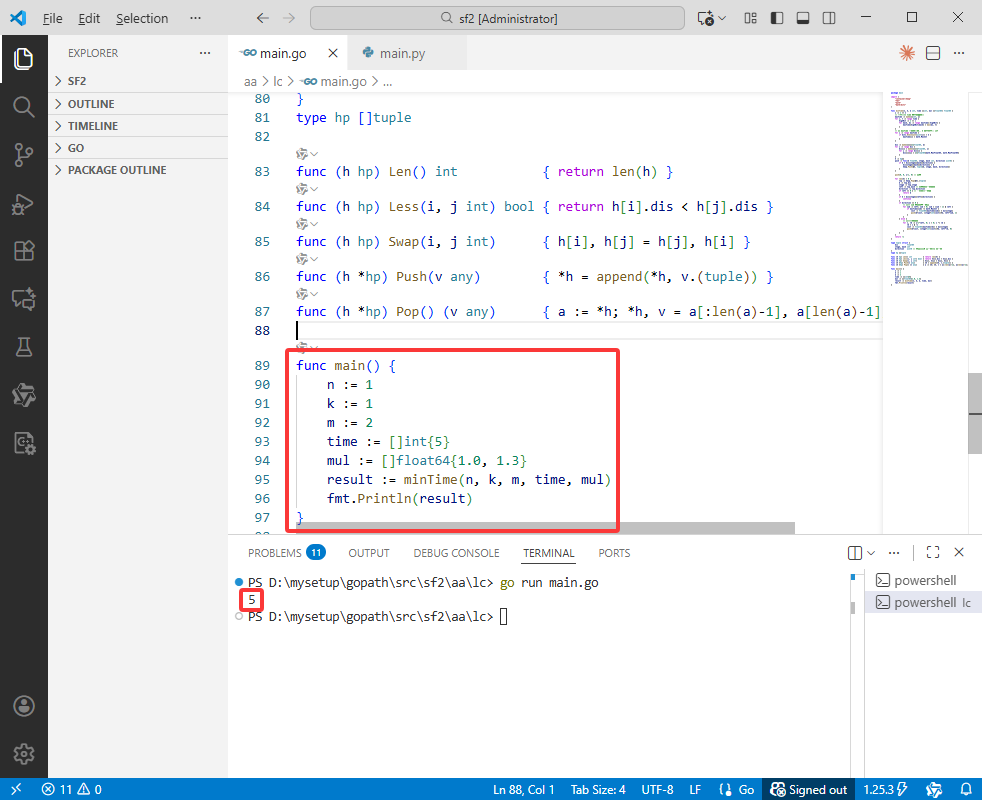Toggle the bottom Panel visibility

[803, 18]
